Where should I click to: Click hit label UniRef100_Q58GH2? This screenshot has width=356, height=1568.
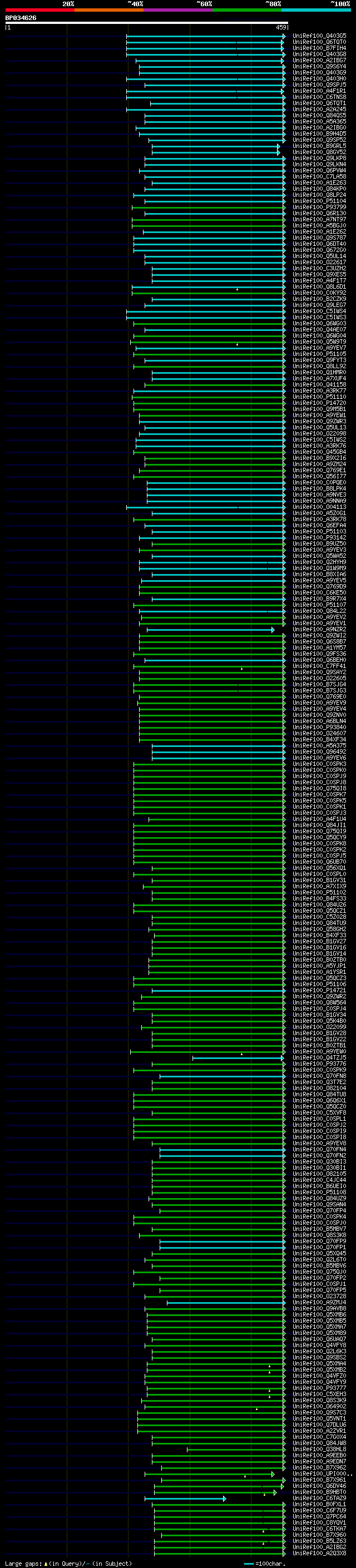[319, 929]
